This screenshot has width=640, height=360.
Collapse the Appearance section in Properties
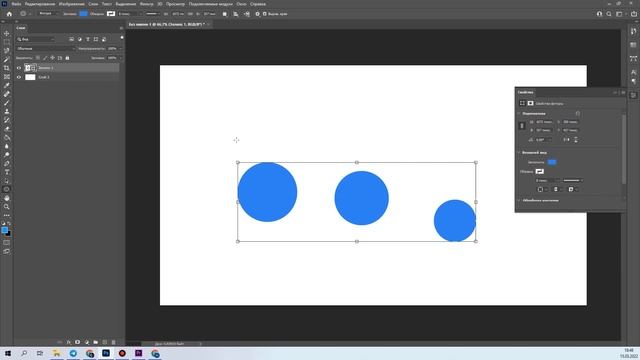[x=519, y=153]
